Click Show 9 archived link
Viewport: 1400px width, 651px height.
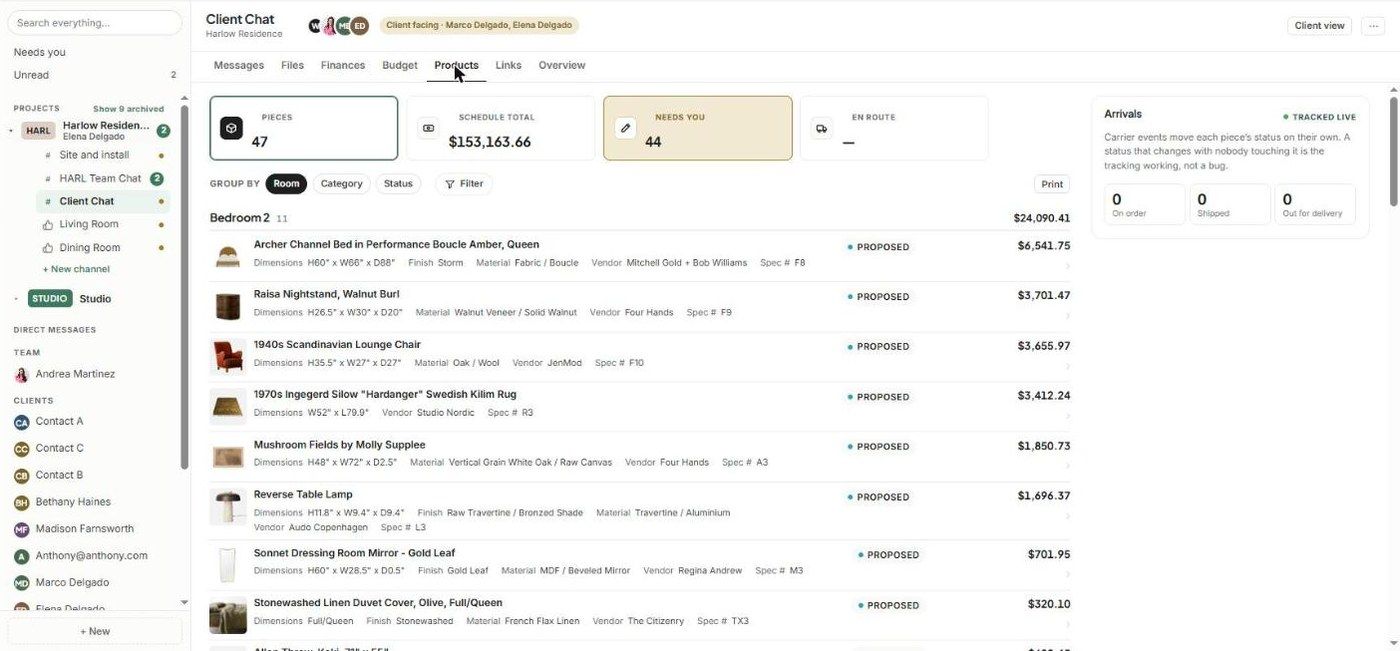(128, 109)
